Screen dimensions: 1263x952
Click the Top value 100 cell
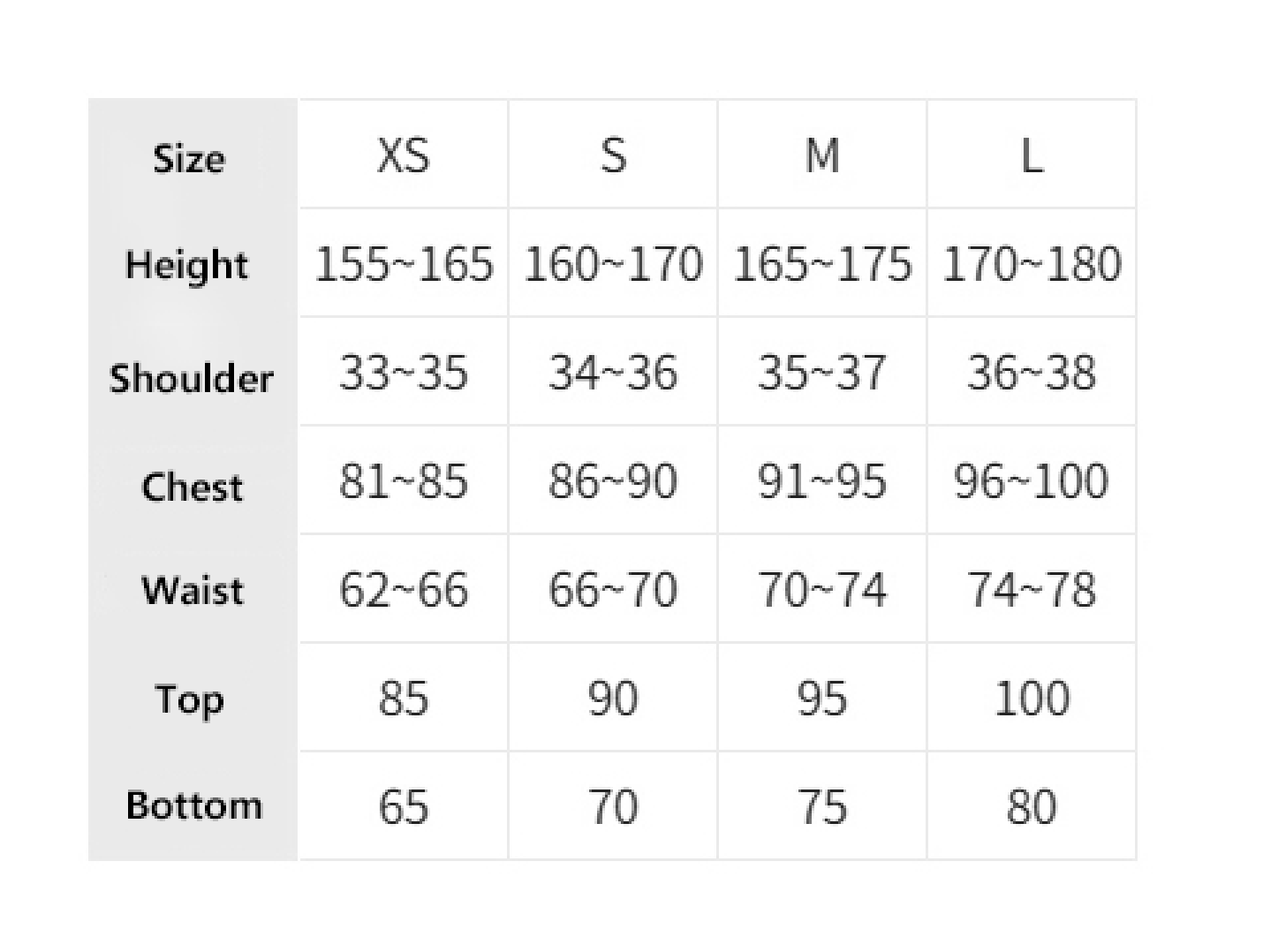pyautogui.click(x=1032, y=699)
